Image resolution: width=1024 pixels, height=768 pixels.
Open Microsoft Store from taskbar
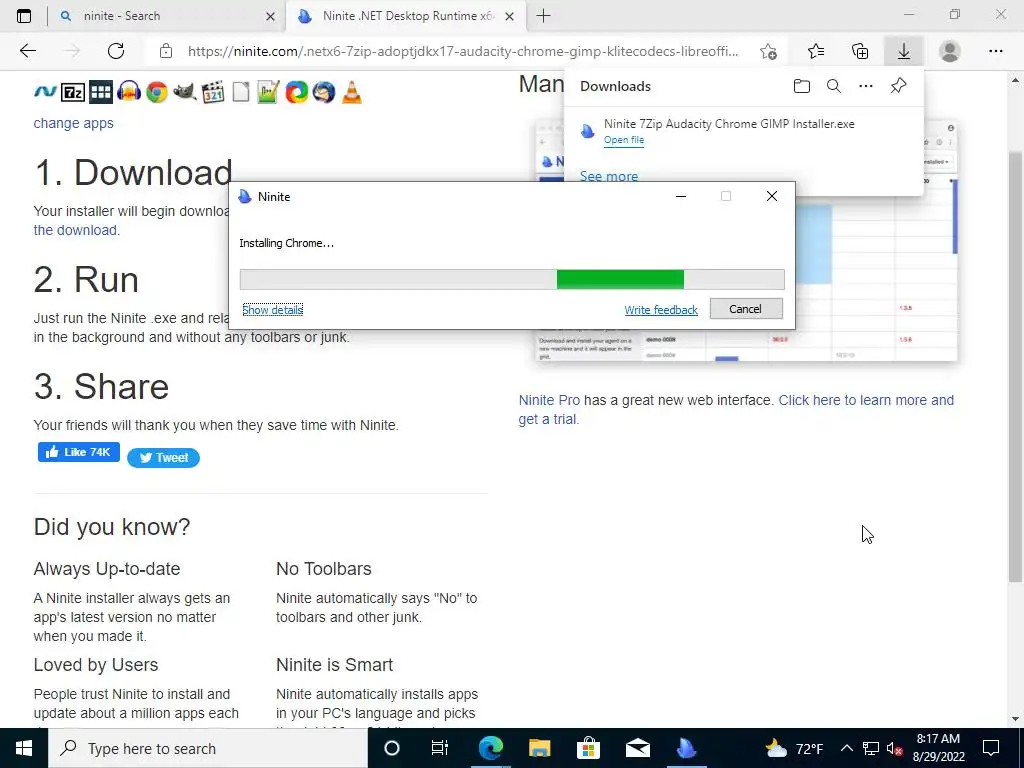tap(588, 748)
